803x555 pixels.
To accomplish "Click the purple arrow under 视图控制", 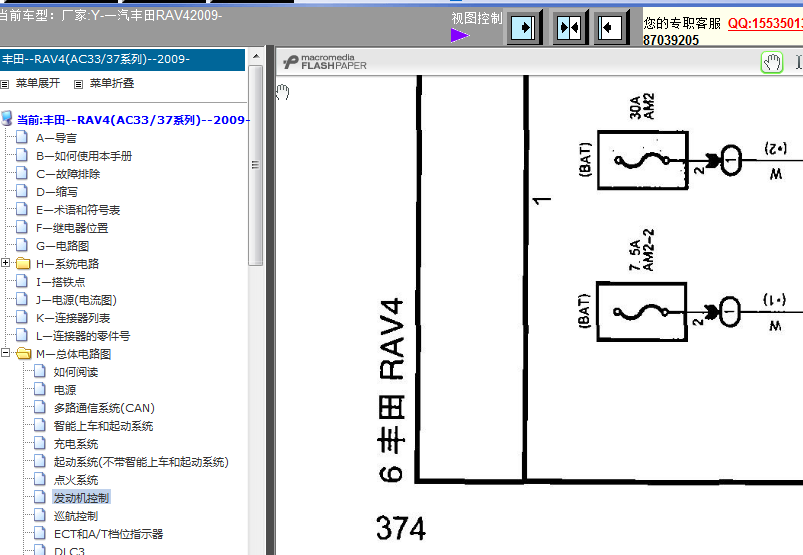I will click(x=460, y=35).
